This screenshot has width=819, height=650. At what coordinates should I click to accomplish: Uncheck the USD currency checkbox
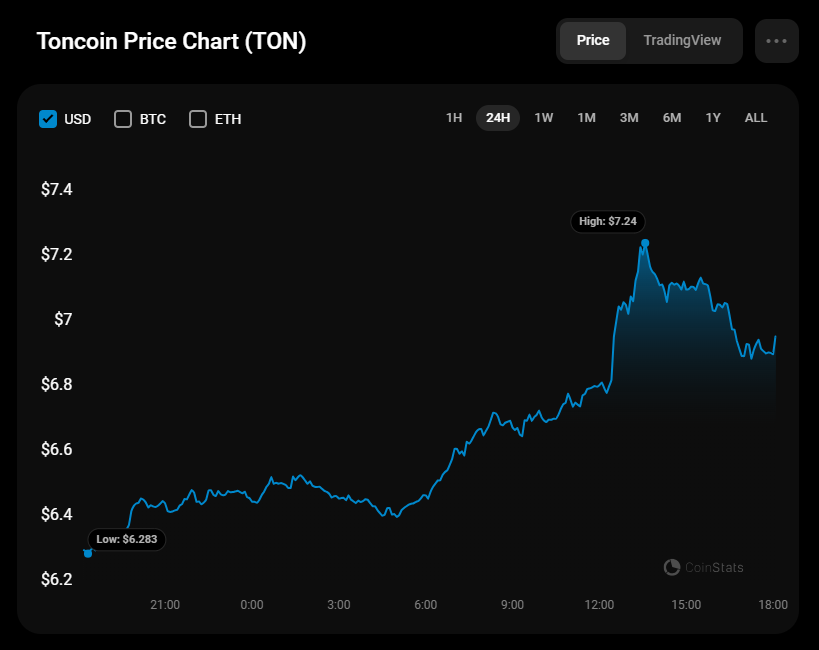(48, 119)
